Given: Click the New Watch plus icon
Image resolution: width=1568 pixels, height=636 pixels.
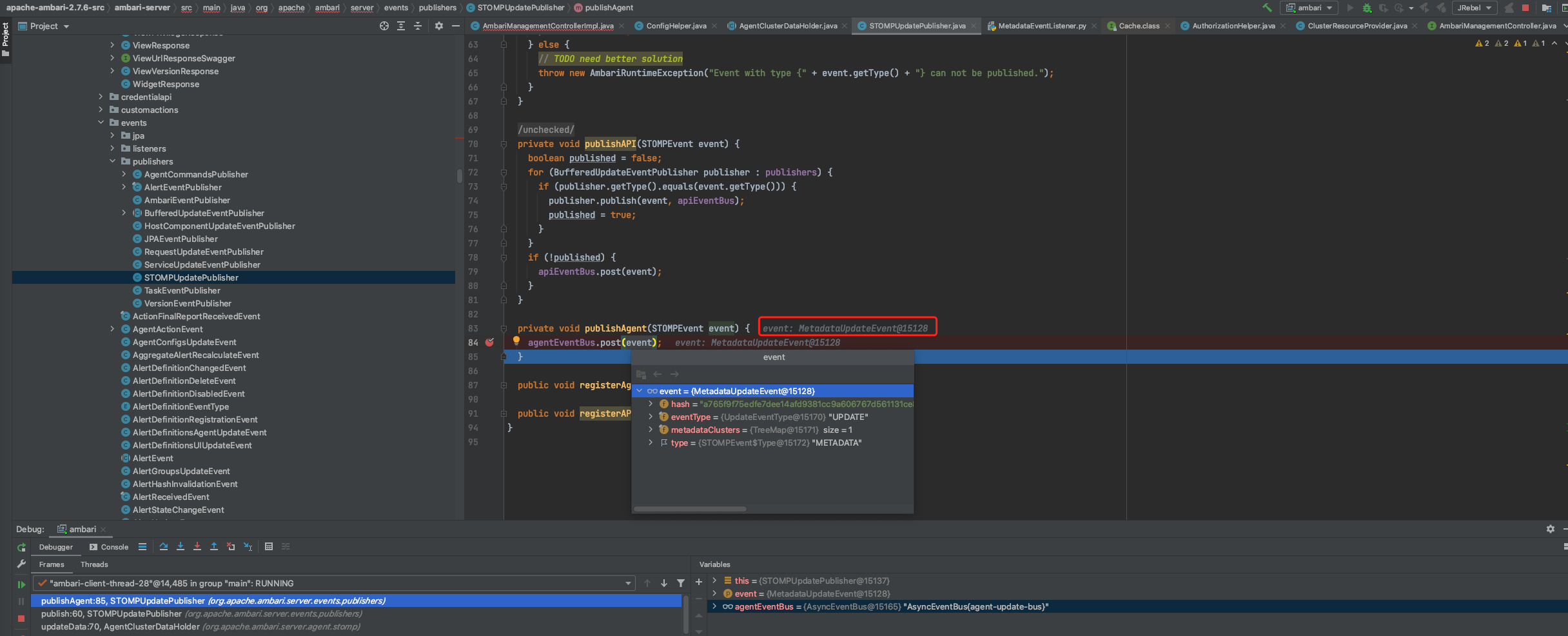Looking at the screenshot, I should pyautogui.click(x=699, y=582).
